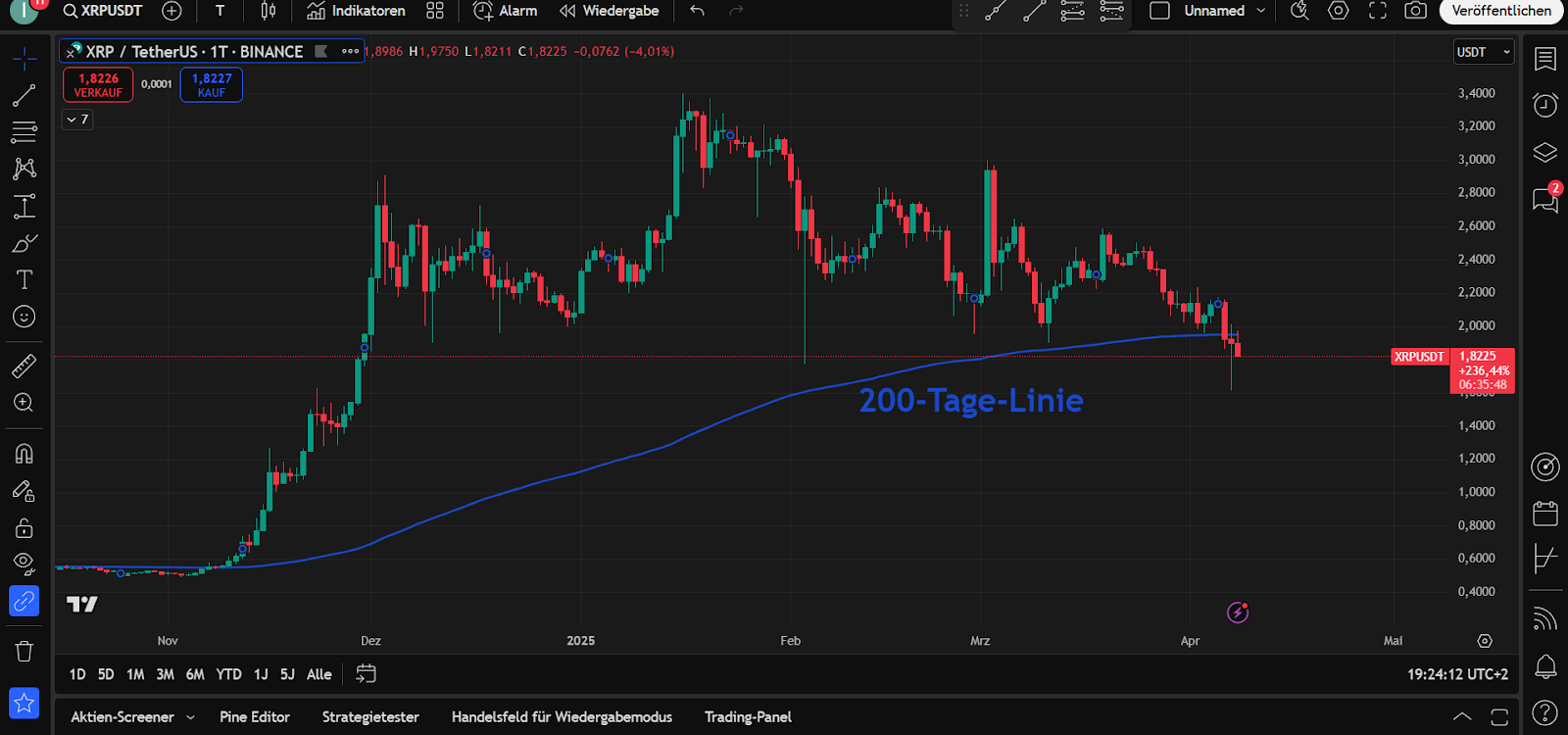1568x735 pixels.
Task: Select the crosshair cursor tool
Action: click(x=24, y=59)
